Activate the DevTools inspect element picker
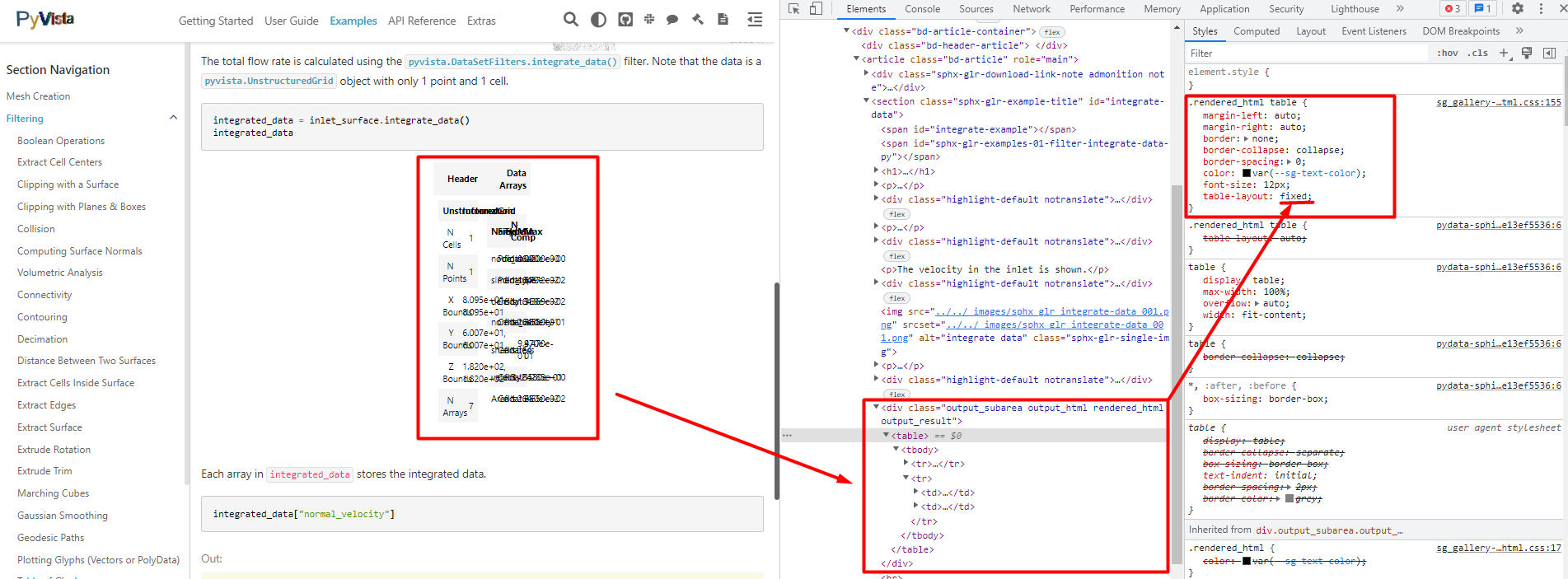Image resolution: width=1568 pixels, height=579 pixels. [793, 8]
